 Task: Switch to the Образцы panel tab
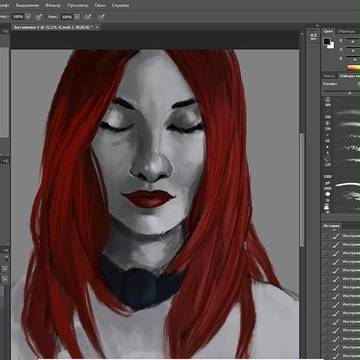[x=346, y=31]
